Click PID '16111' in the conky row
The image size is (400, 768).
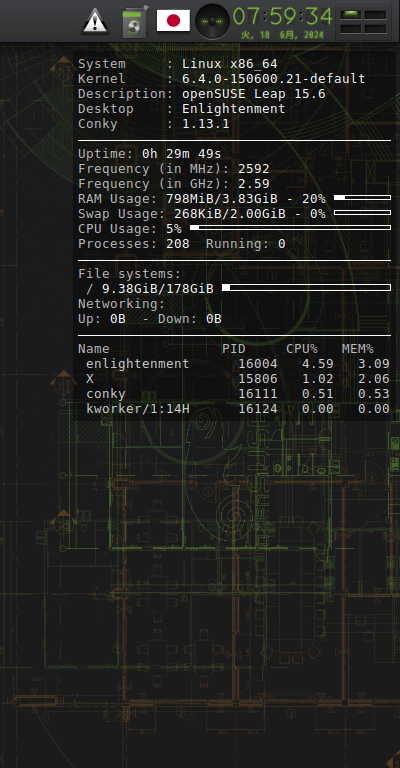[258, 394]
